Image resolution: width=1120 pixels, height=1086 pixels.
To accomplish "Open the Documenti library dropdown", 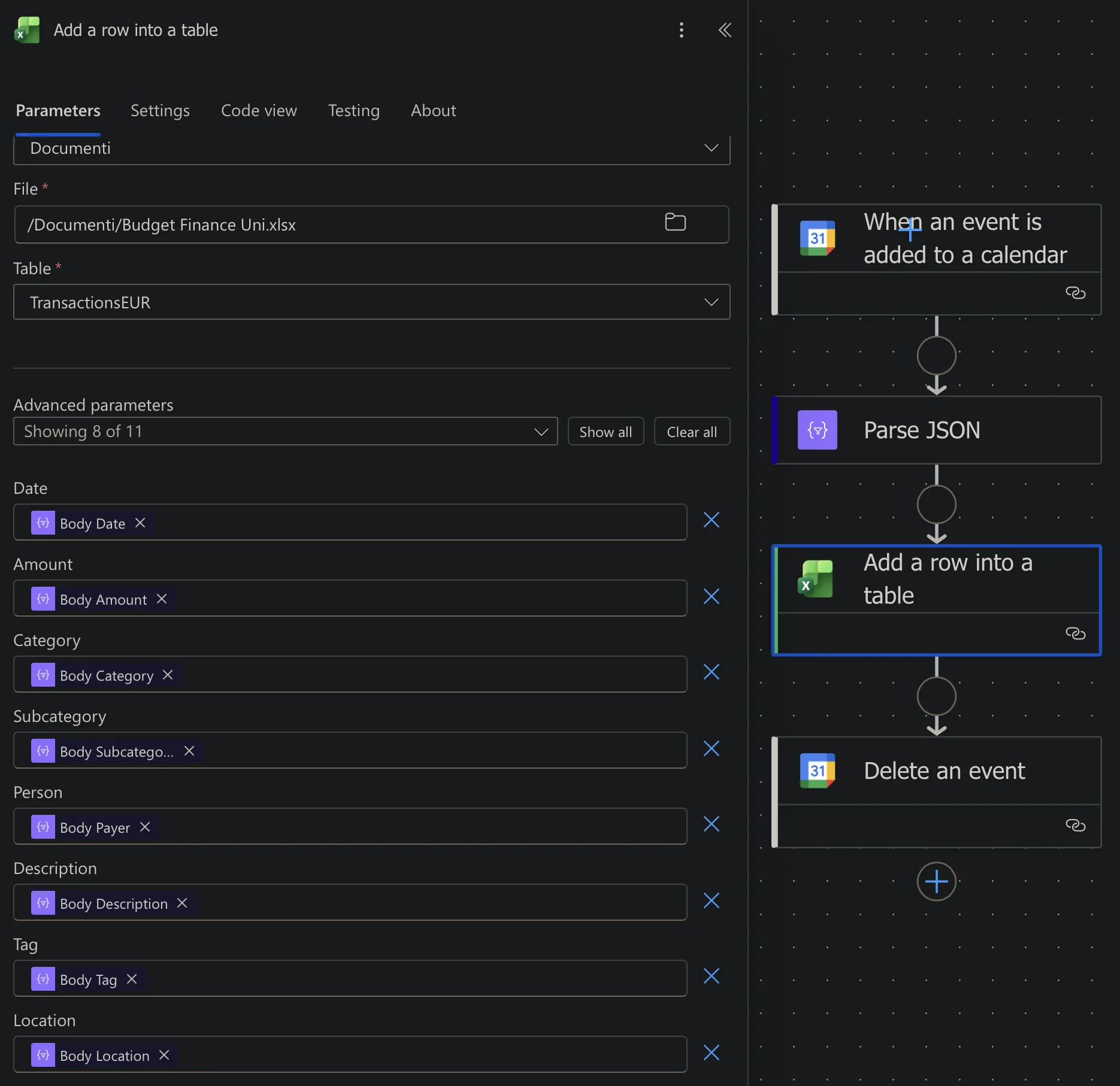I will (x=371, y=148).
